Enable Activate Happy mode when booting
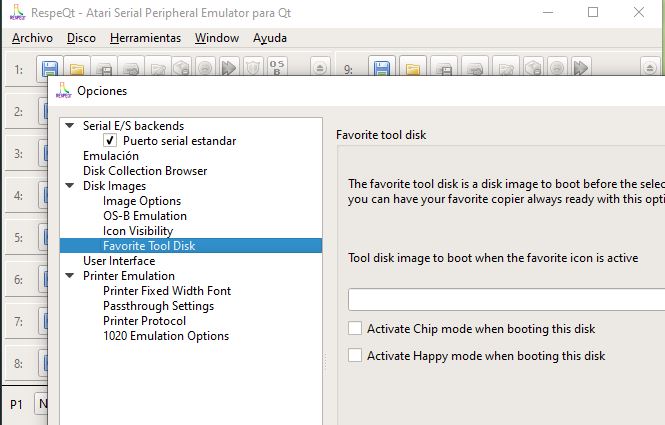 (355, 355)
